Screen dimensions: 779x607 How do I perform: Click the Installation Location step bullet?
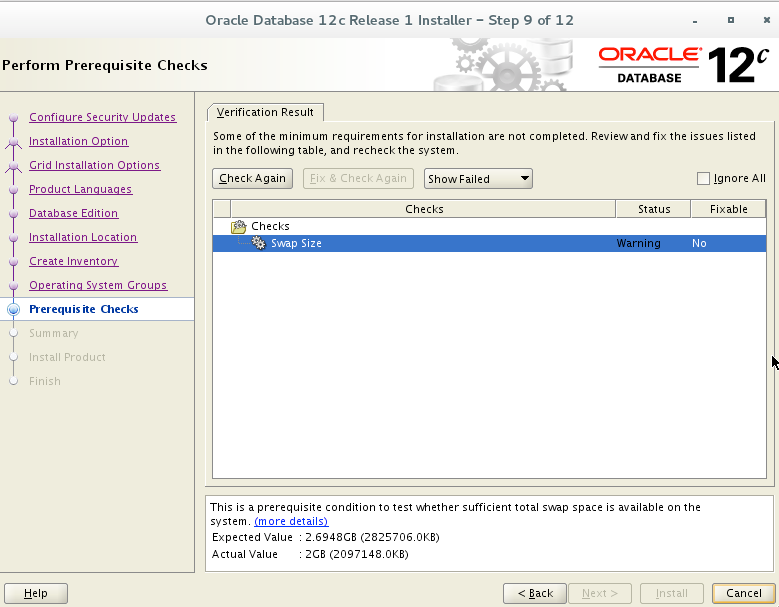tap(14, 237)
